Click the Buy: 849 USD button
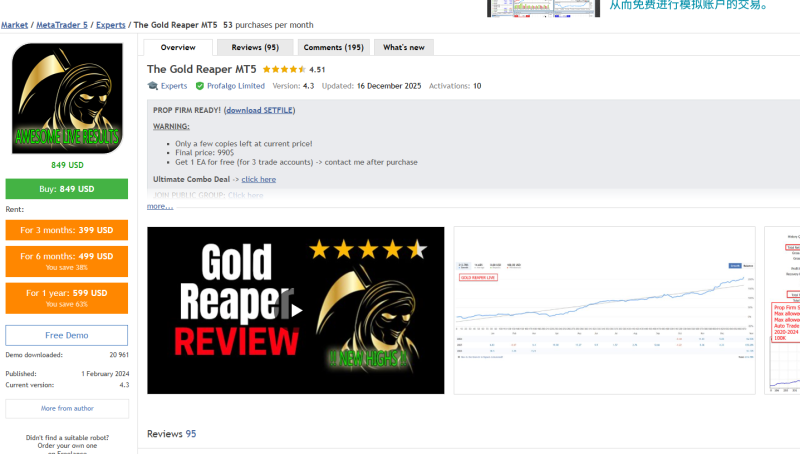This screenshot has height=454, width=800. pos(67,189)
